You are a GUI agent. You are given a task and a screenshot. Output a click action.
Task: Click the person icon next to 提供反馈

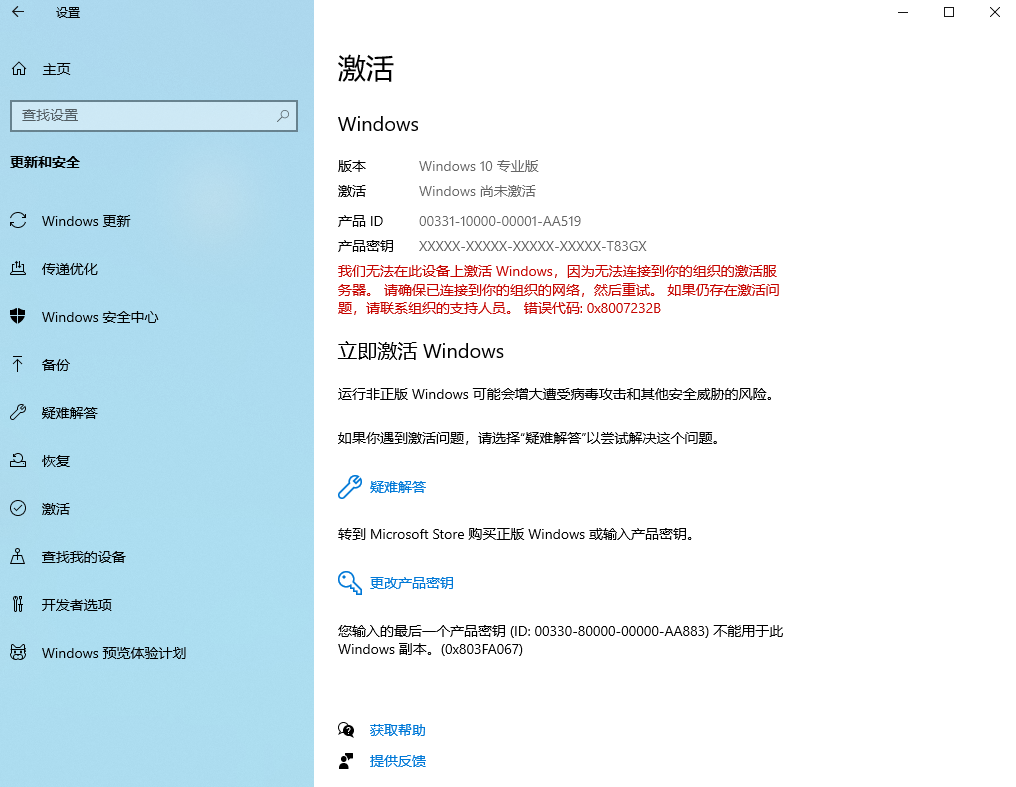346,761
